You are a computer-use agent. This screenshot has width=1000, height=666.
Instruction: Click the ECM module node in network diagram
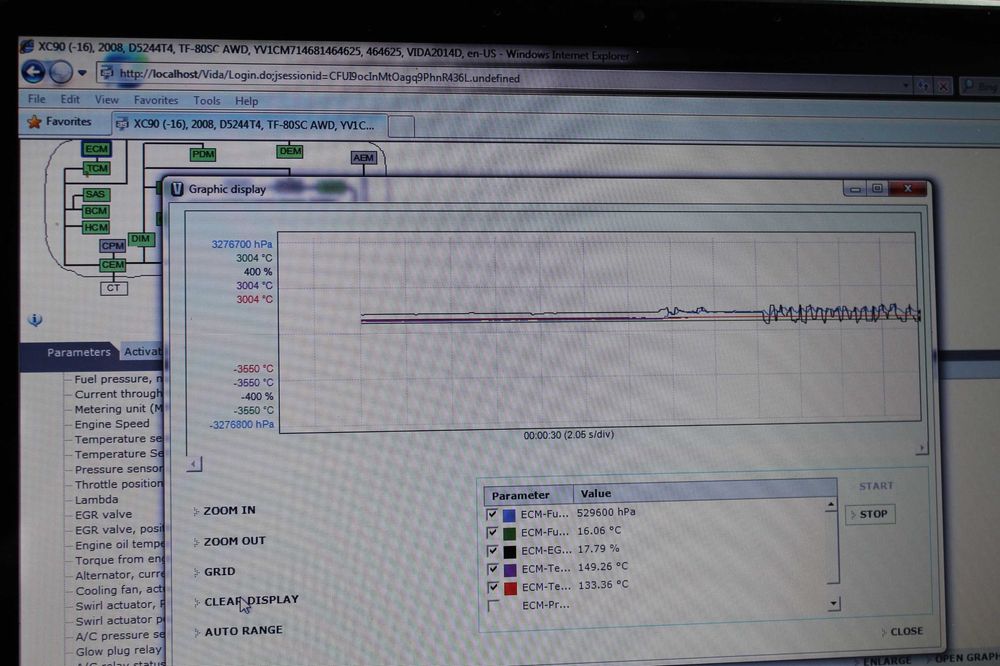[96, 149]
